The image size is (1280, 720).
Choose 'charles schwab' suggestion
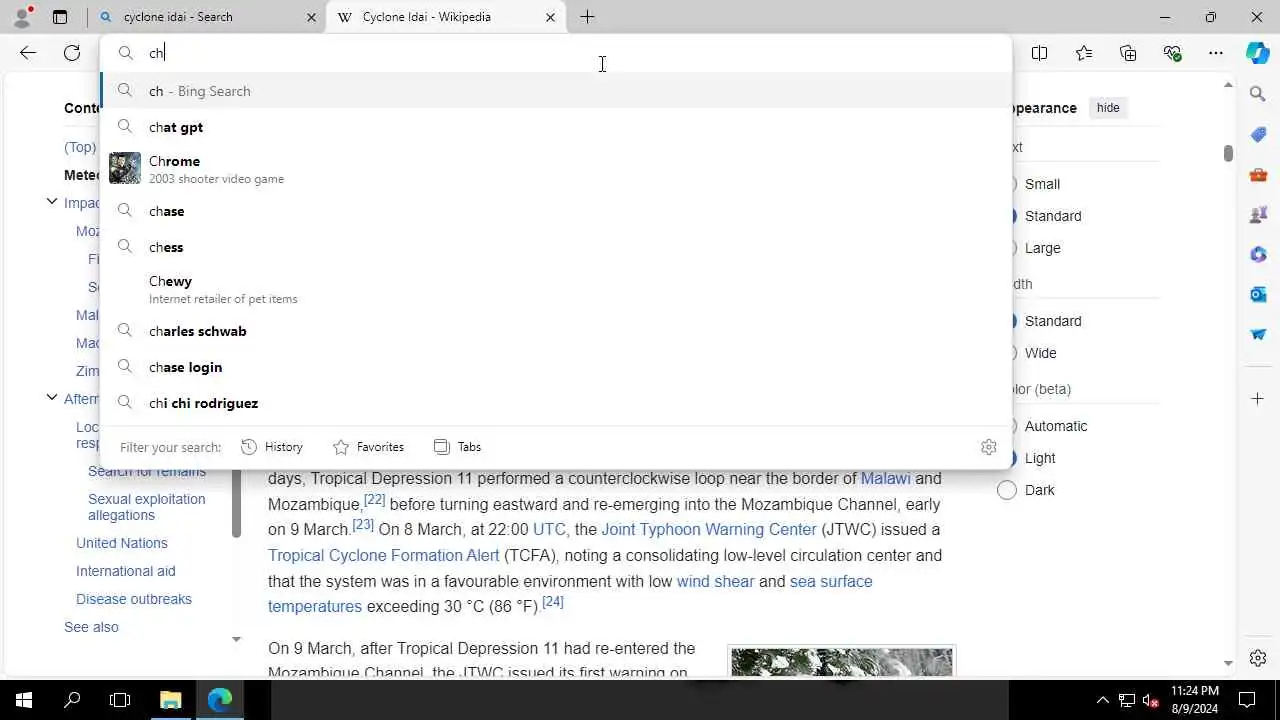[556, 331]
